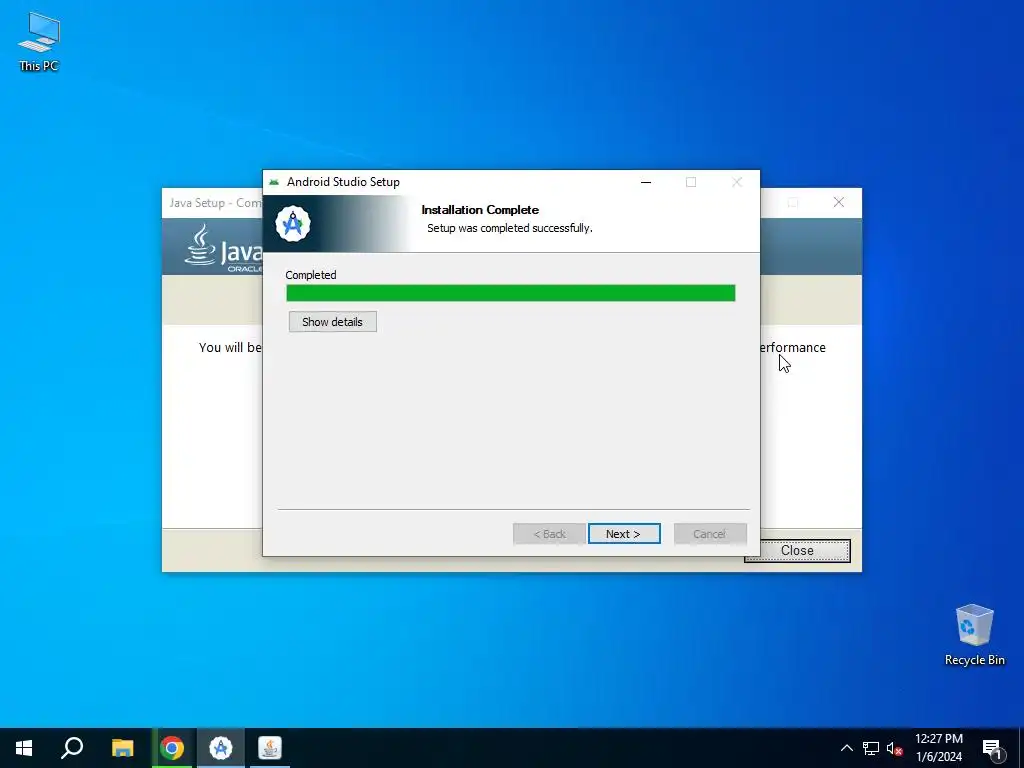Minimize the Android Studio Setup window

point(646,182)
